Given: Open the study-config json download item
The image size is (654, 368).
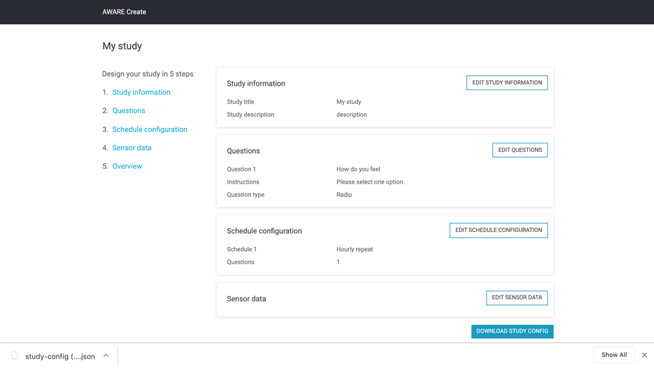Looking at the screenshot, I should click(x=60, y=356).
